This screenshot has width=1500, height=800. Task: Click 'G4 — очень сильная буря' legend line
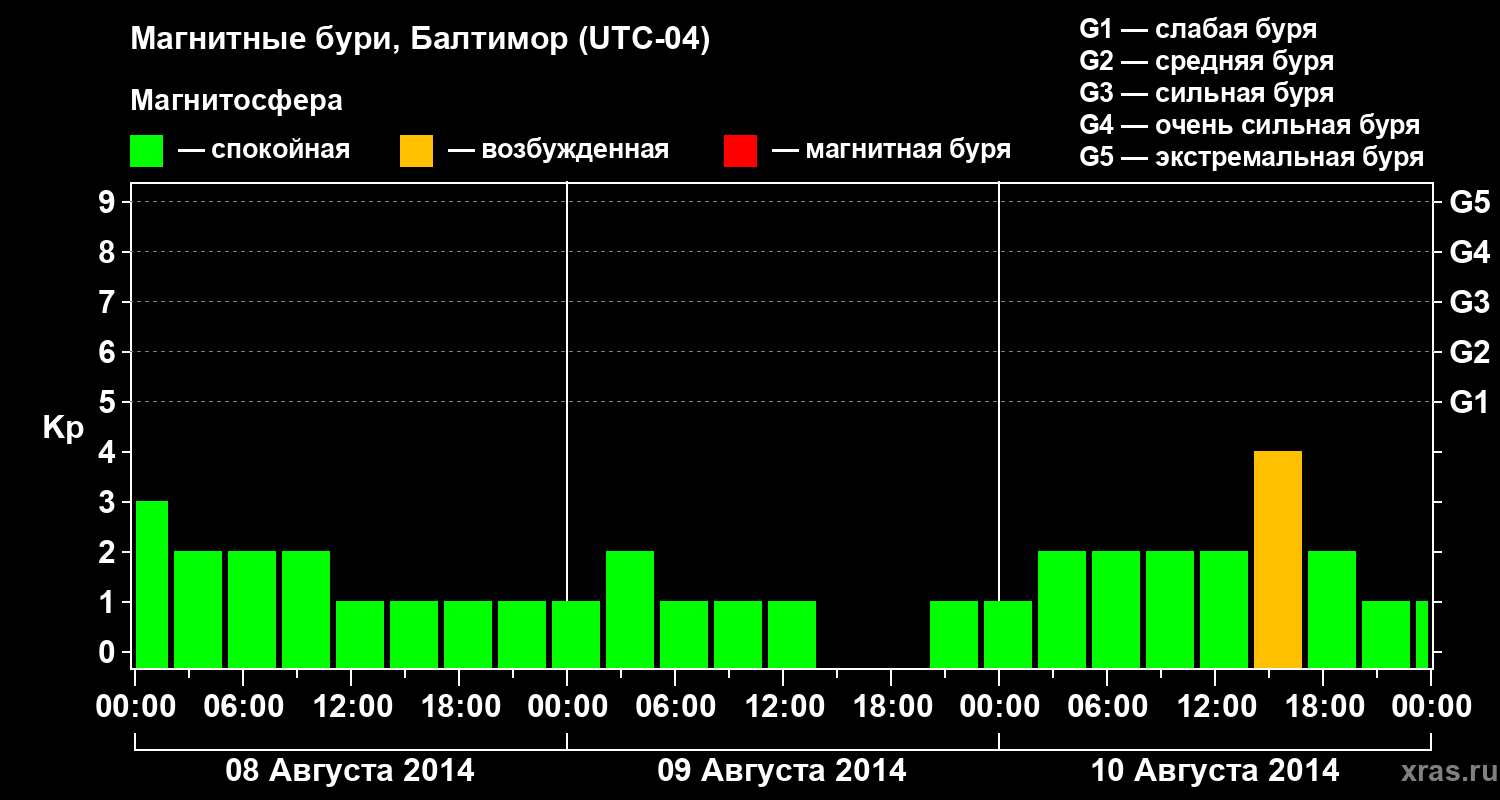click(x=1250, y=125)
